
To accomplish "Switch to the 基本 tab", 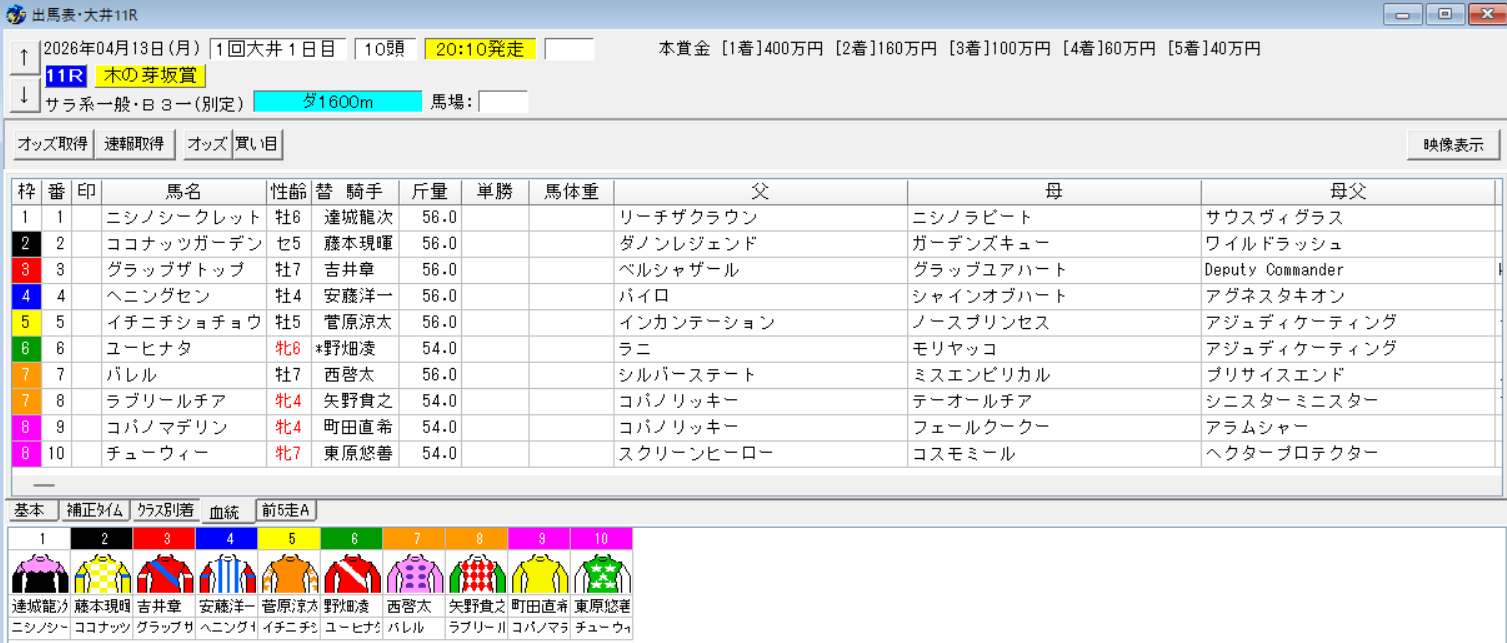I will click(x=31, y=510).
